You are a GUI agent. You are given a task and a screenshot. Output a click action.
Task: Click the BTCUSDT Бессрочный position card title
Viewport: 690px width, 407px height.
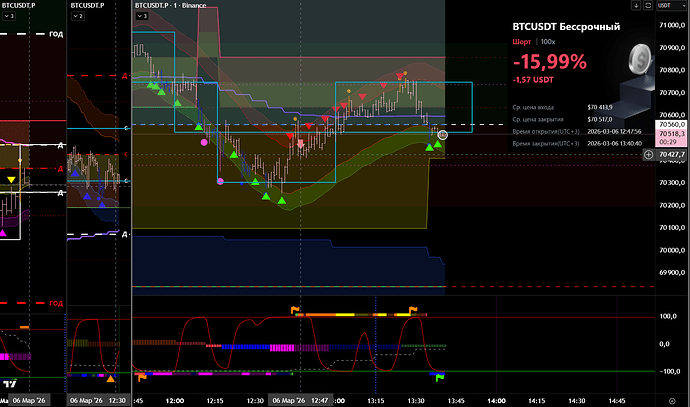566,24
